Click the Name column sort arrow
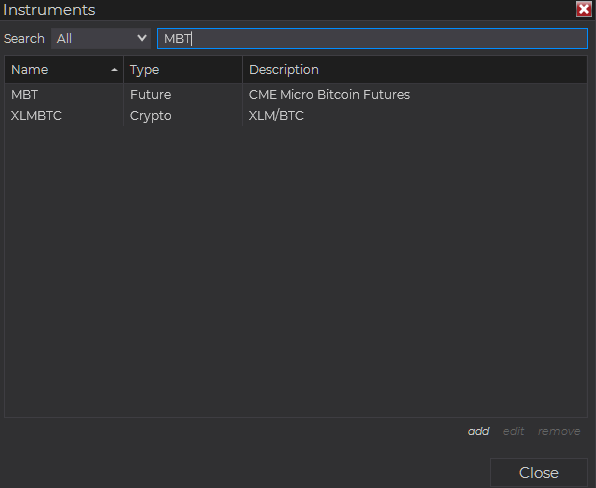The image size is (596, 488). coord(114,70)
